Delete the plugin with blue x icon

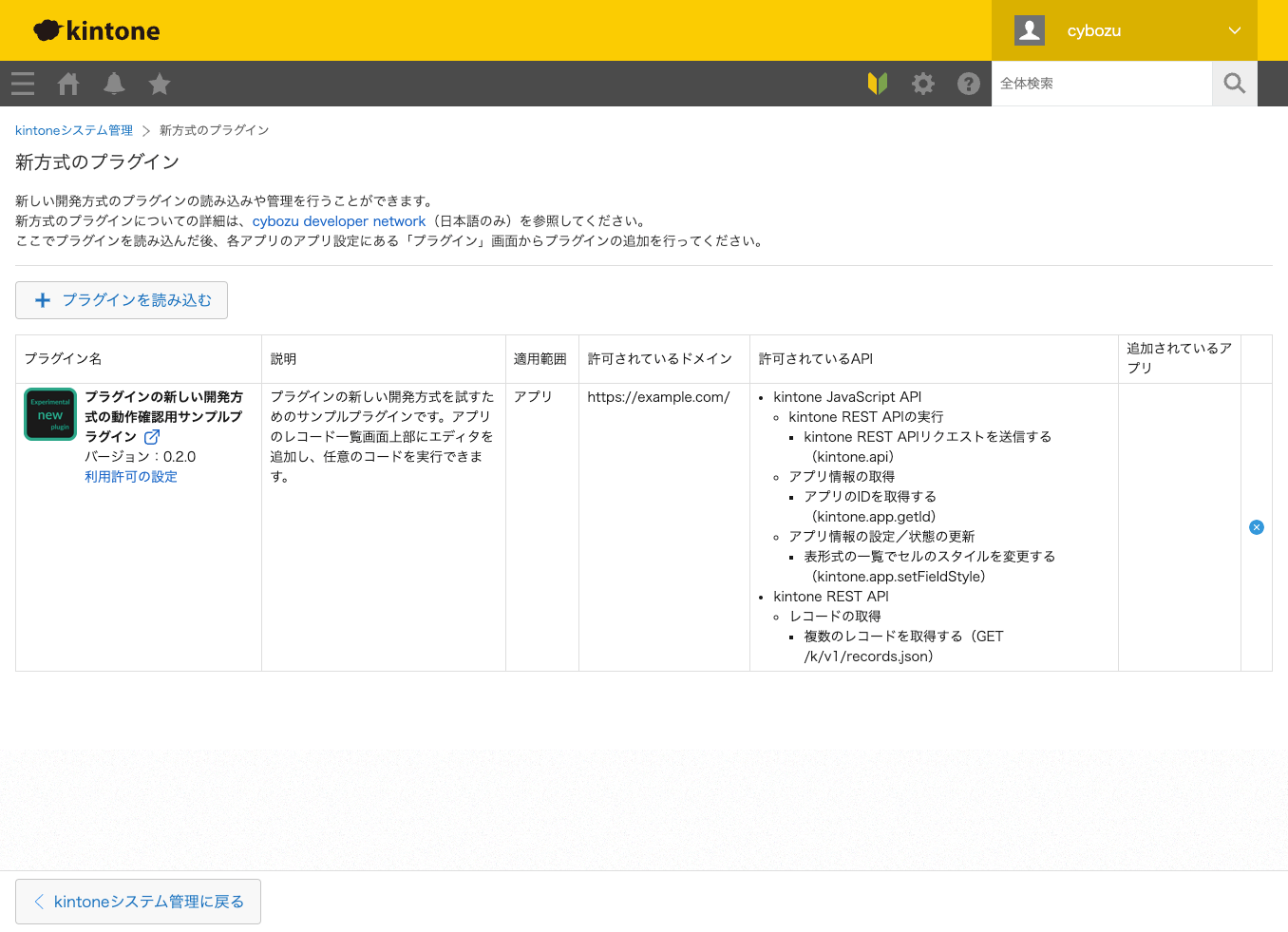1257,527
